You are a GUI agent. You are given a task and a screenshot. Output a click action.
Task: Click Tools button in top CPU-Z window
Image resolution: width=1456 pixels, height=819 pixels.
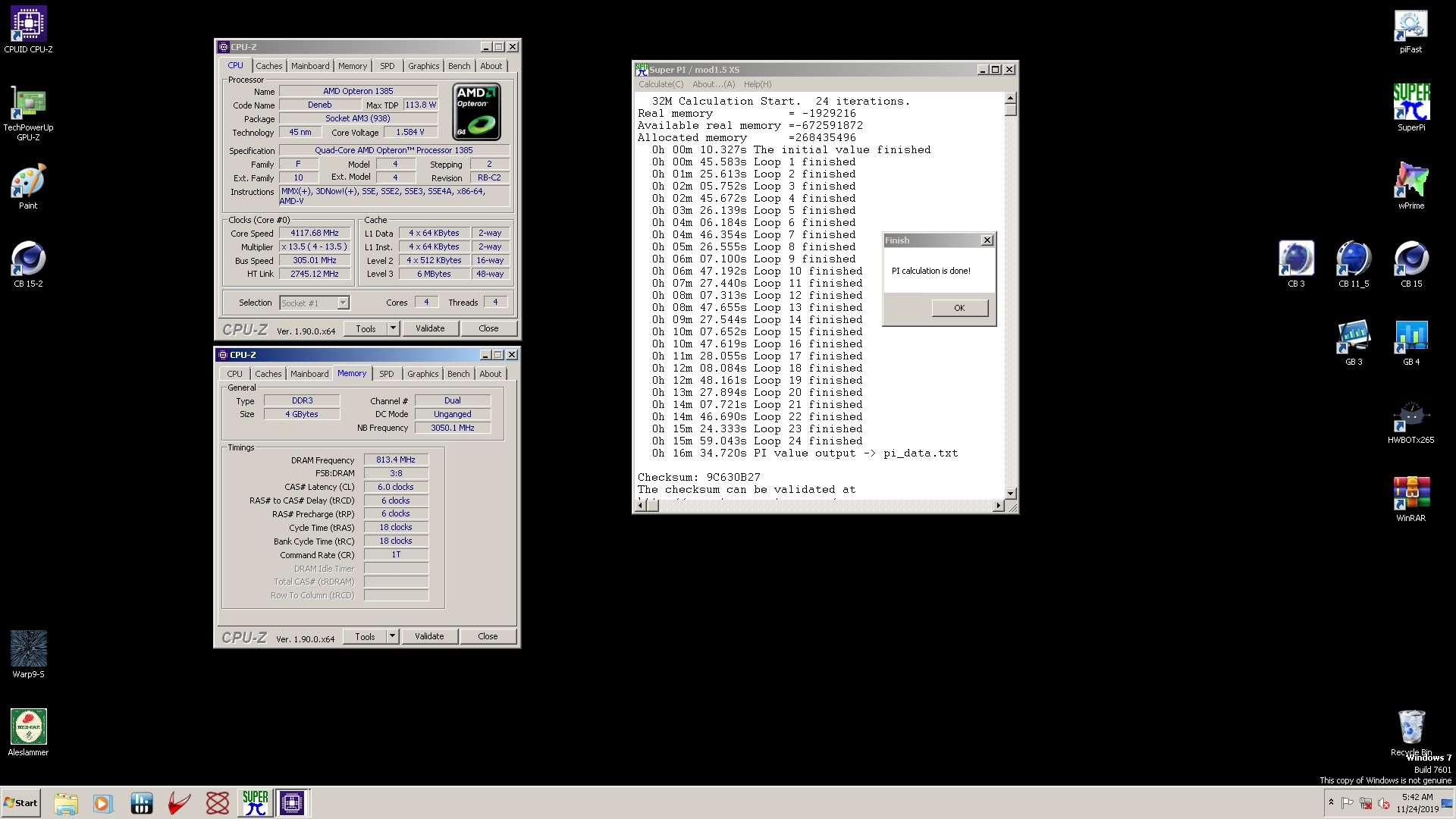(366, 328)
